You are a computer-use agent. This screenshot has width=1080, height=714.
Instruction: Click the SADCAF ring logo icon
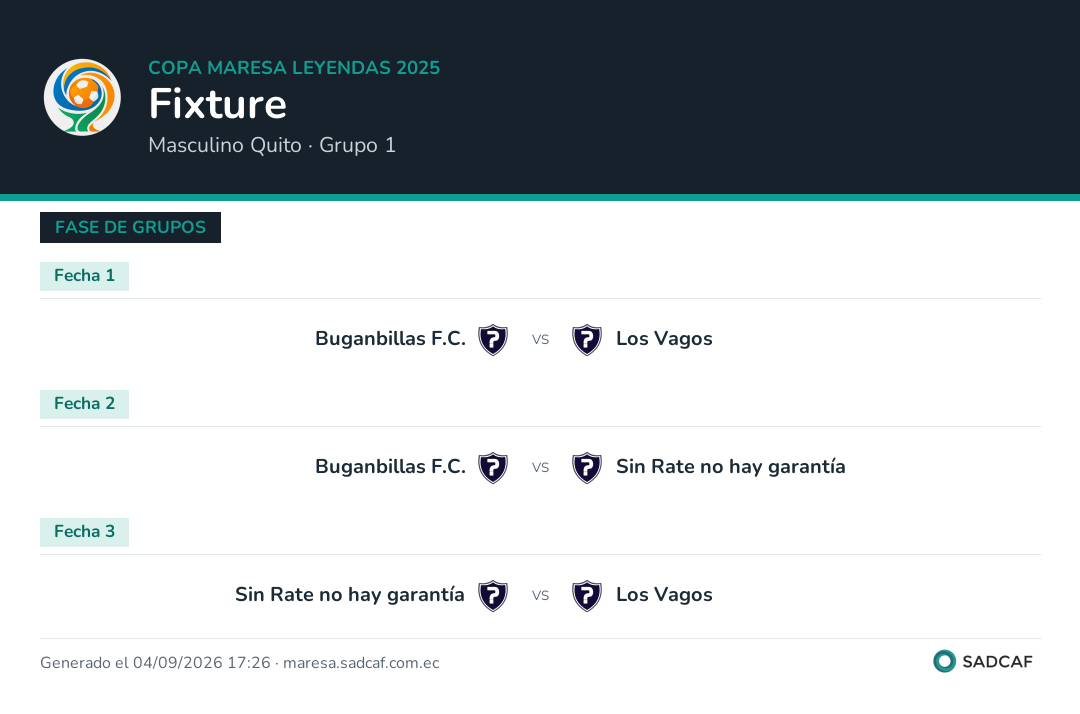[944, 661]
